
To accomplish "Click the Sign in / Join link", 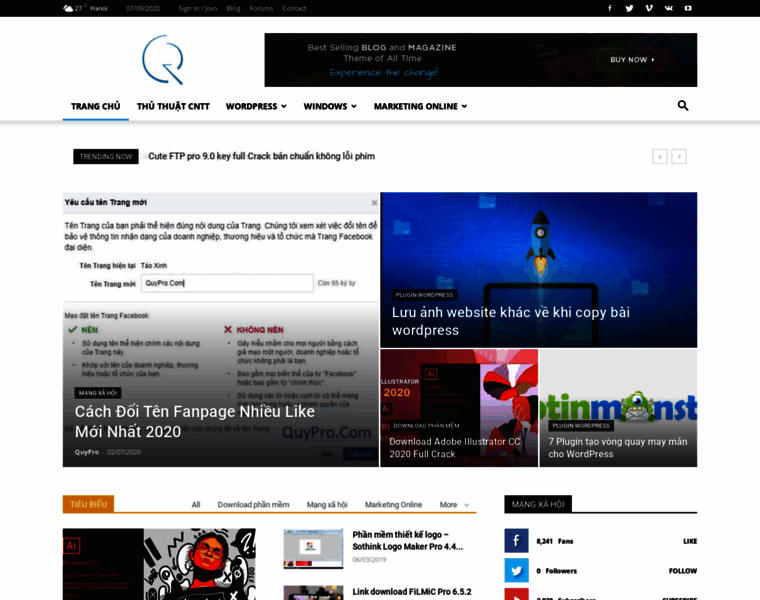I will pyautogui.click(x=197, y=8).
